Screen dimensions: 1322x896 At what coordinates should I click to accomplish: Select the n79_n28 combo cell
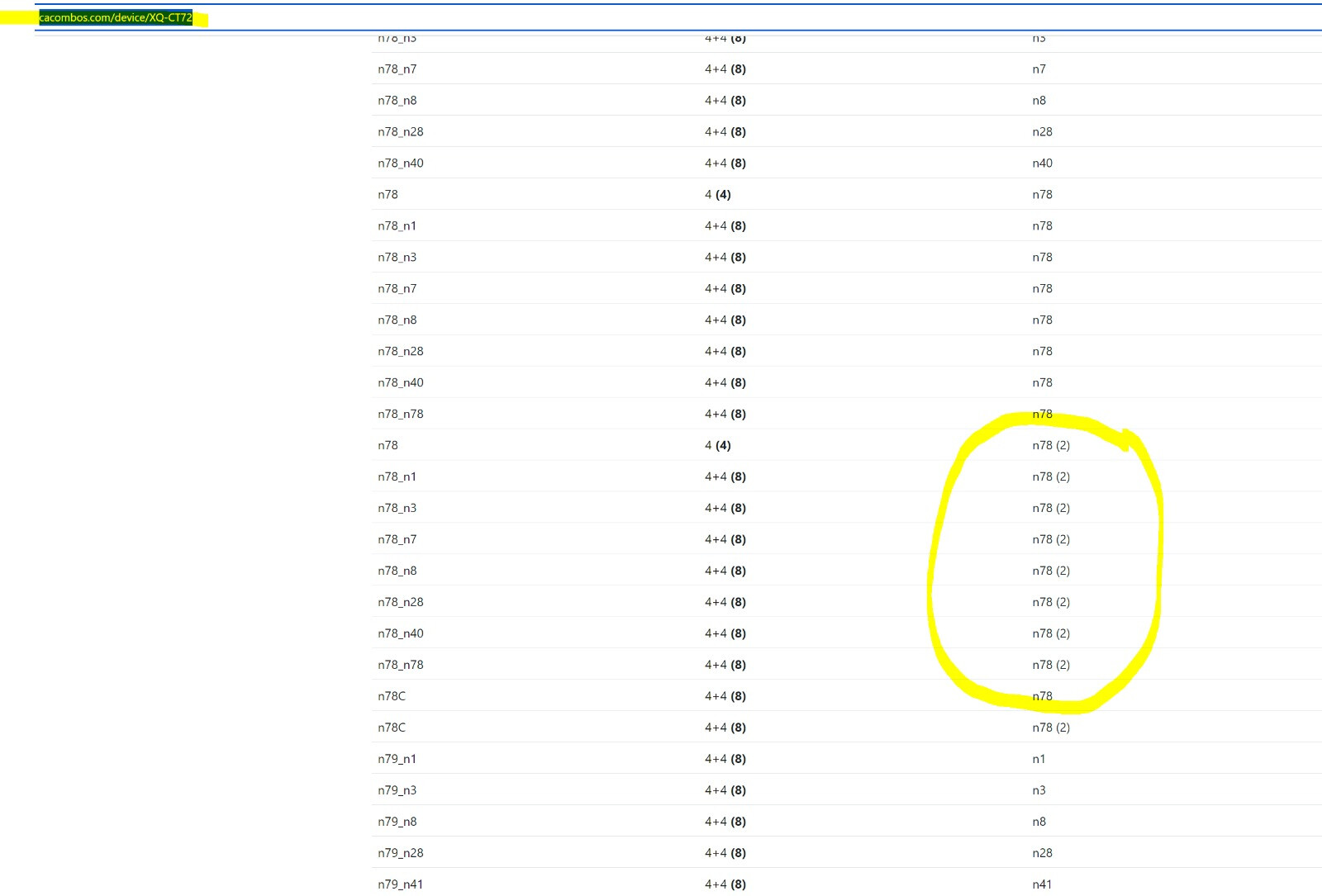[x=400, y=853]
